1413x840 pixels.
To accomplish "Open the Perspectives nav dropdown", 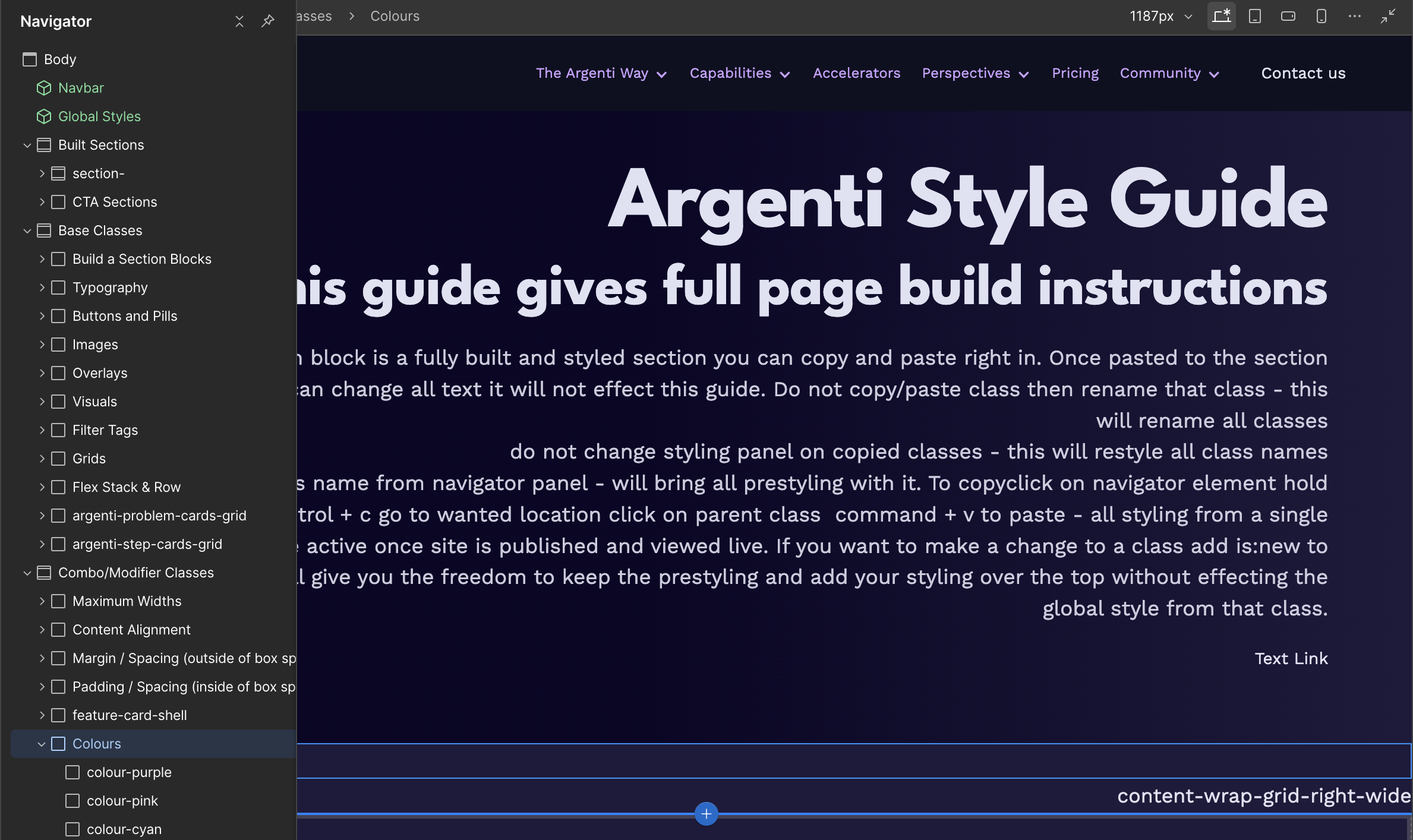I will tap(975, 73).
